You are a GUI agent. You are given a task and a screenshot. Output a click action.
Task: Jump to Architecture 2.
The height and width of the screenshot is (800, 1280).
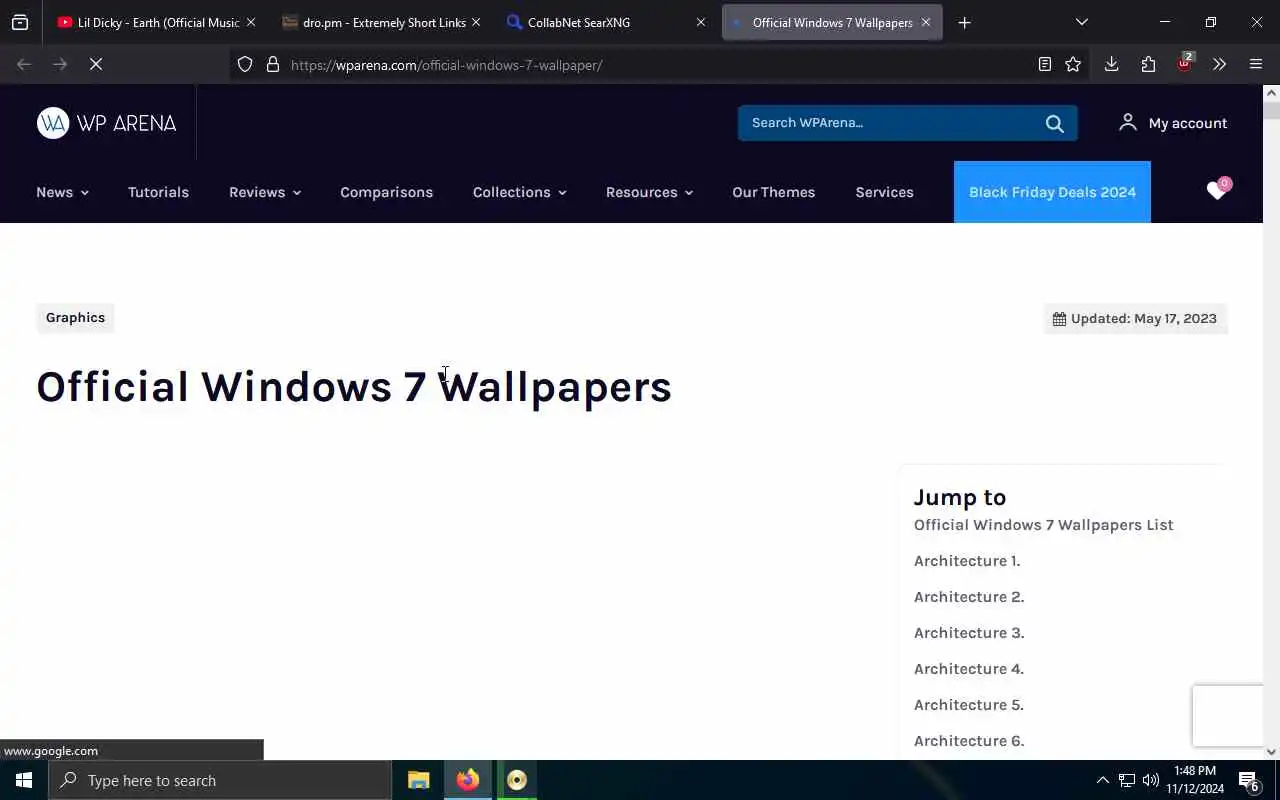pos(969,597)
